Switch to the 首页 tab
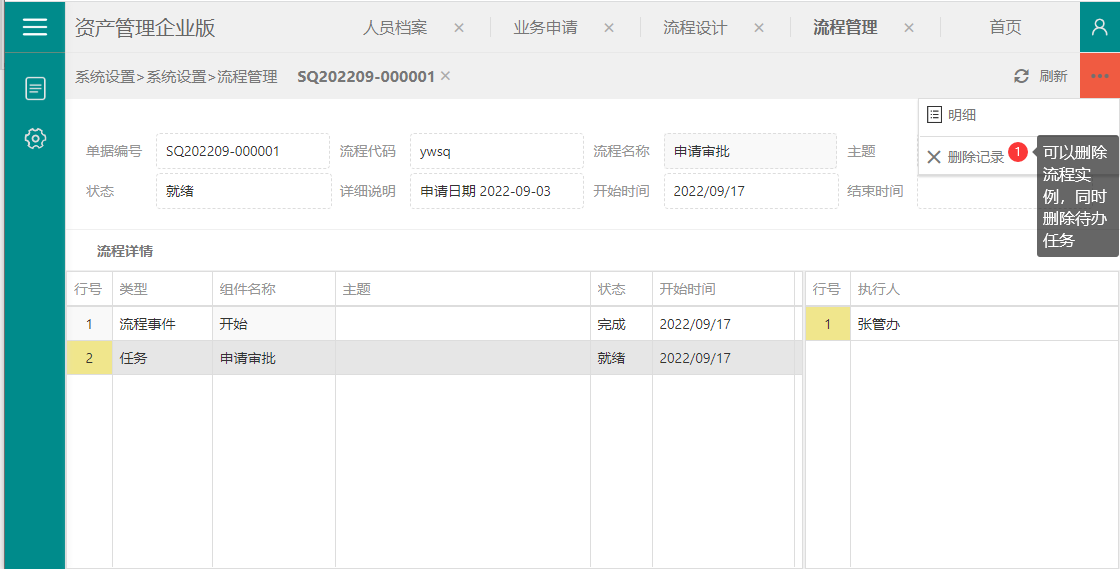1120x569 pixels. pyautogui.click(x=1005, y=28)
